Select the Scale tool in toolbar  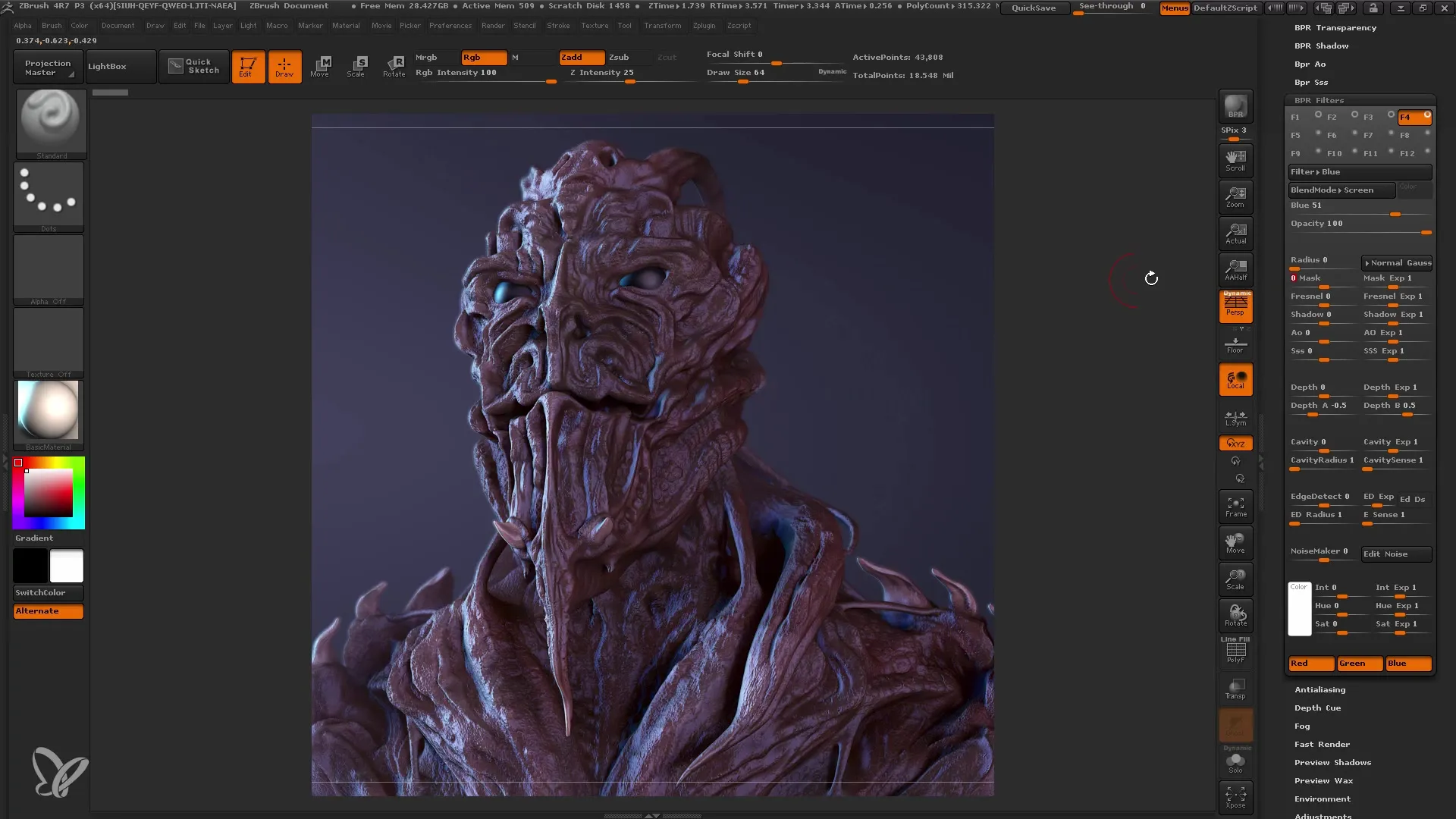(356, 66)
